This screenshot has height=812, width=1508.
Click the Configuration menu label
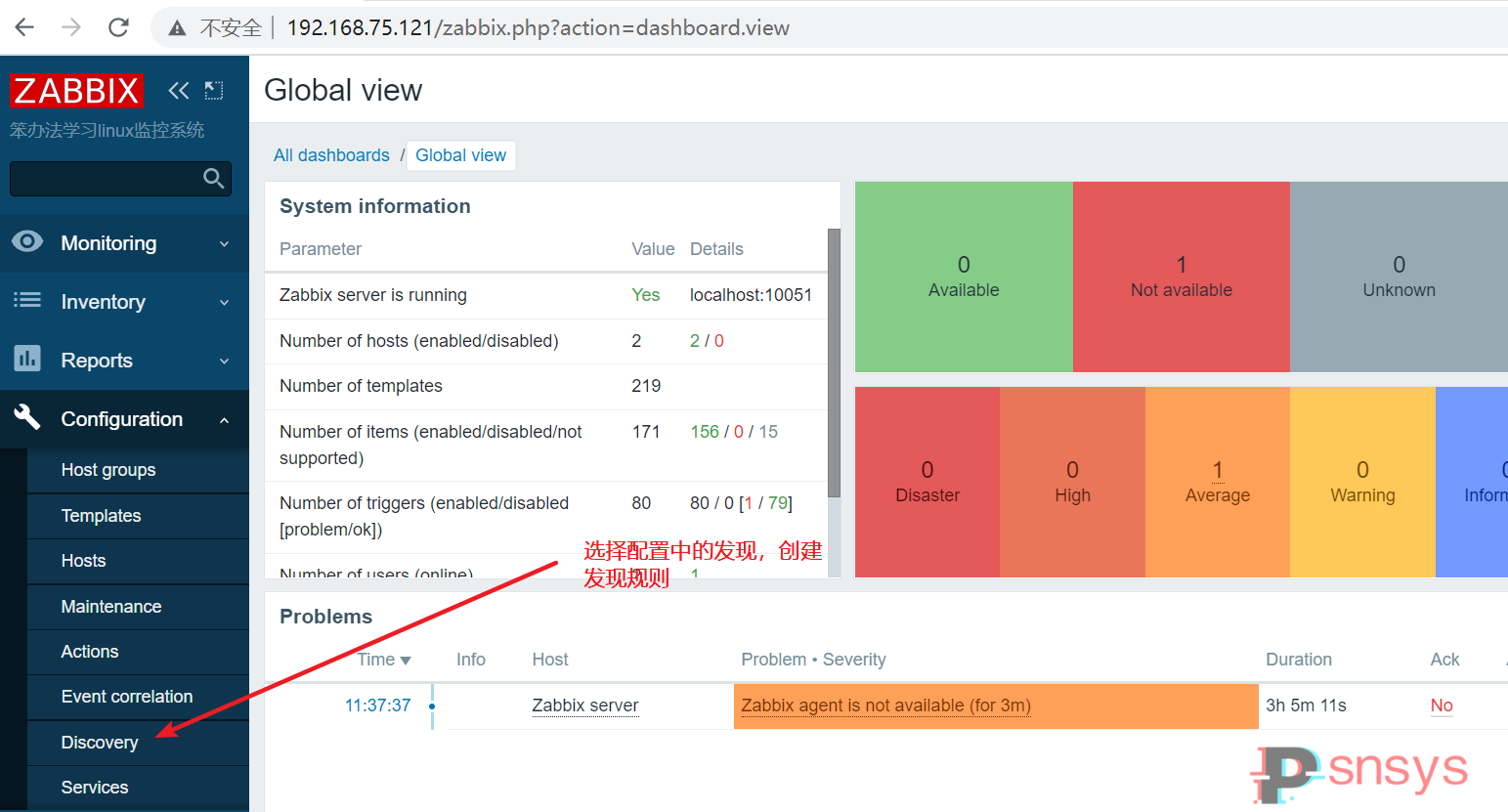(x=122, y=419)
